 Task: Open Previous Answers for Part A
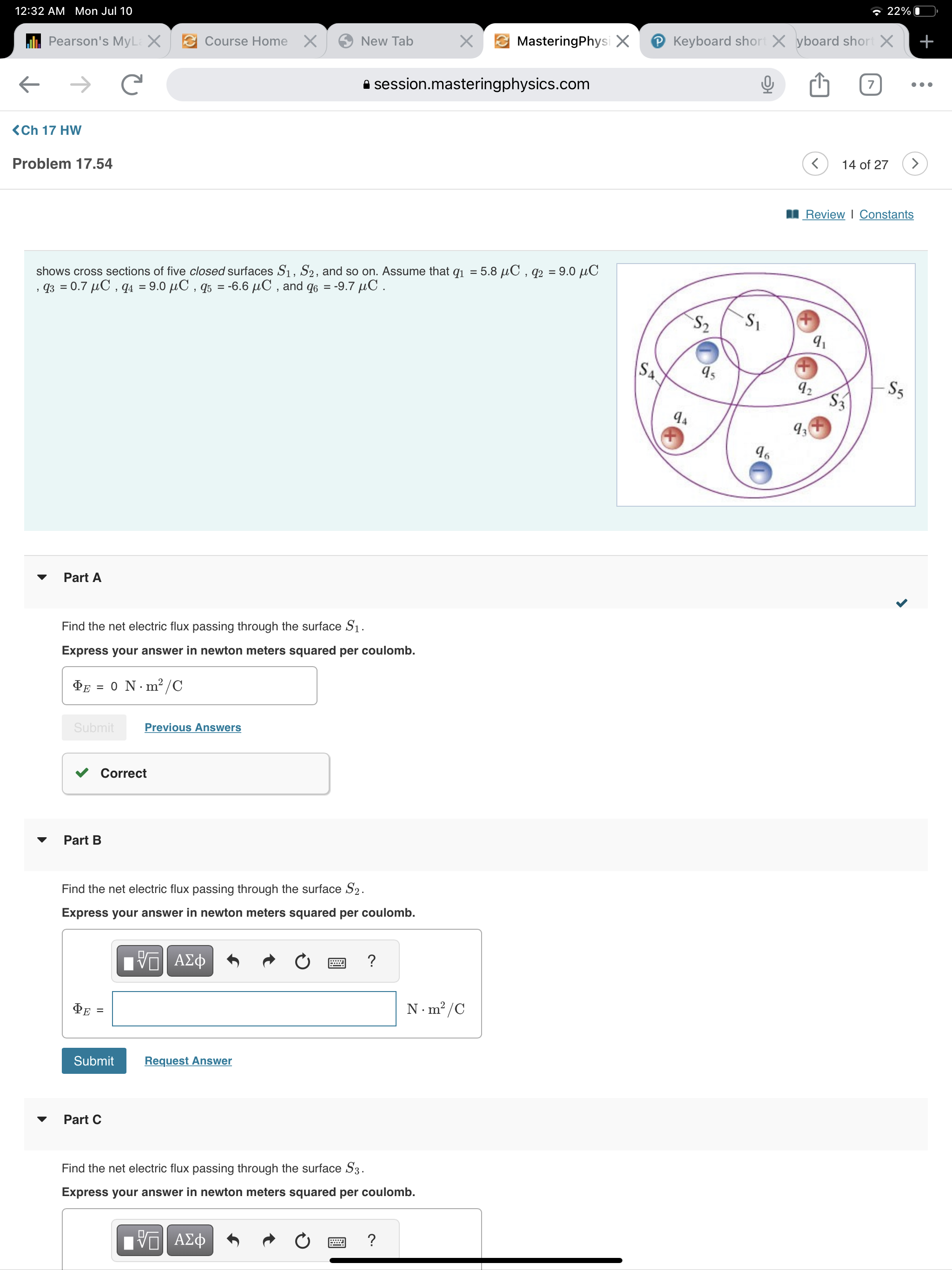(x=192, y=727)
